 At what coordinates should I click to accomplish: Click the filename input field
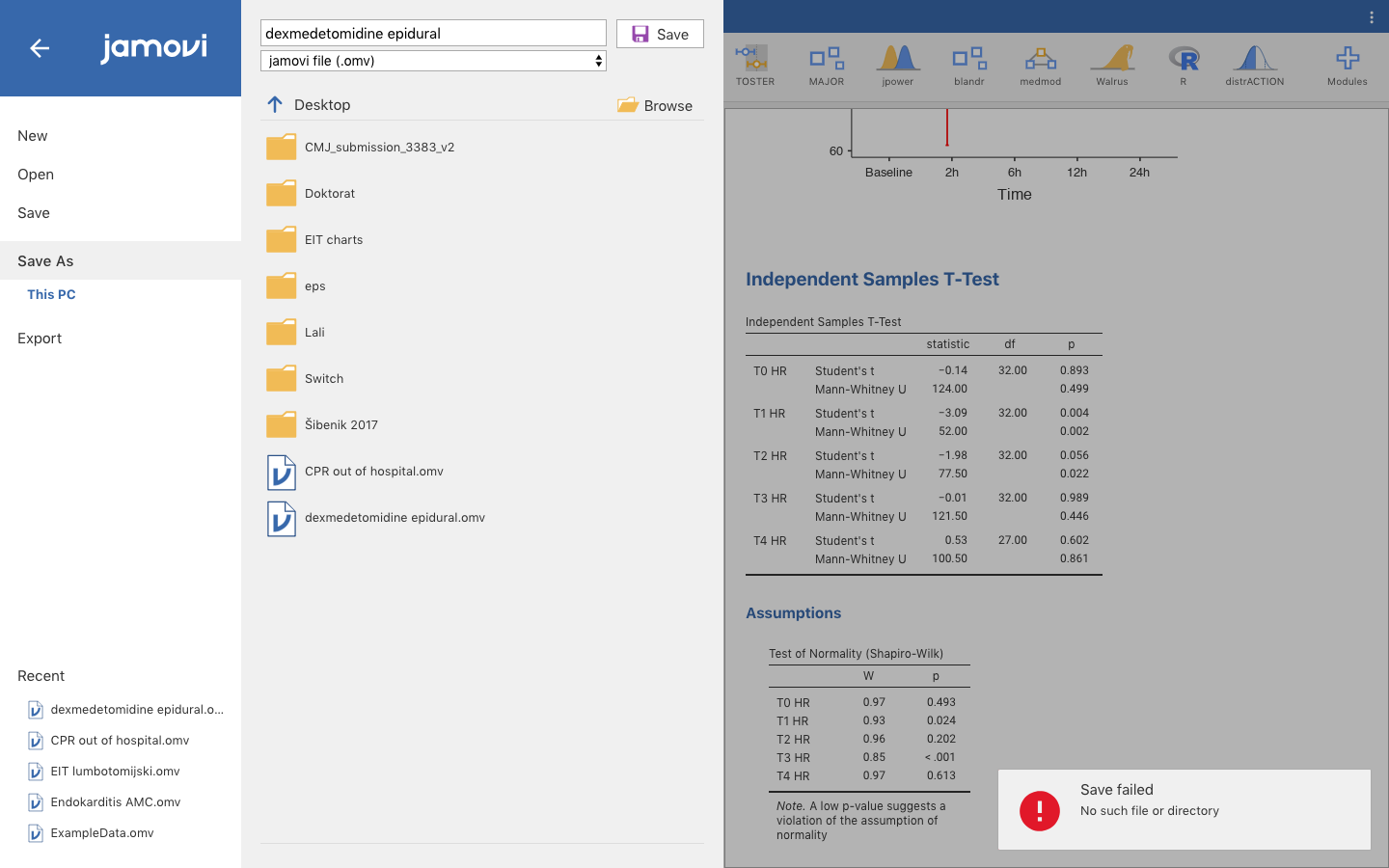(x=433, y=33)
